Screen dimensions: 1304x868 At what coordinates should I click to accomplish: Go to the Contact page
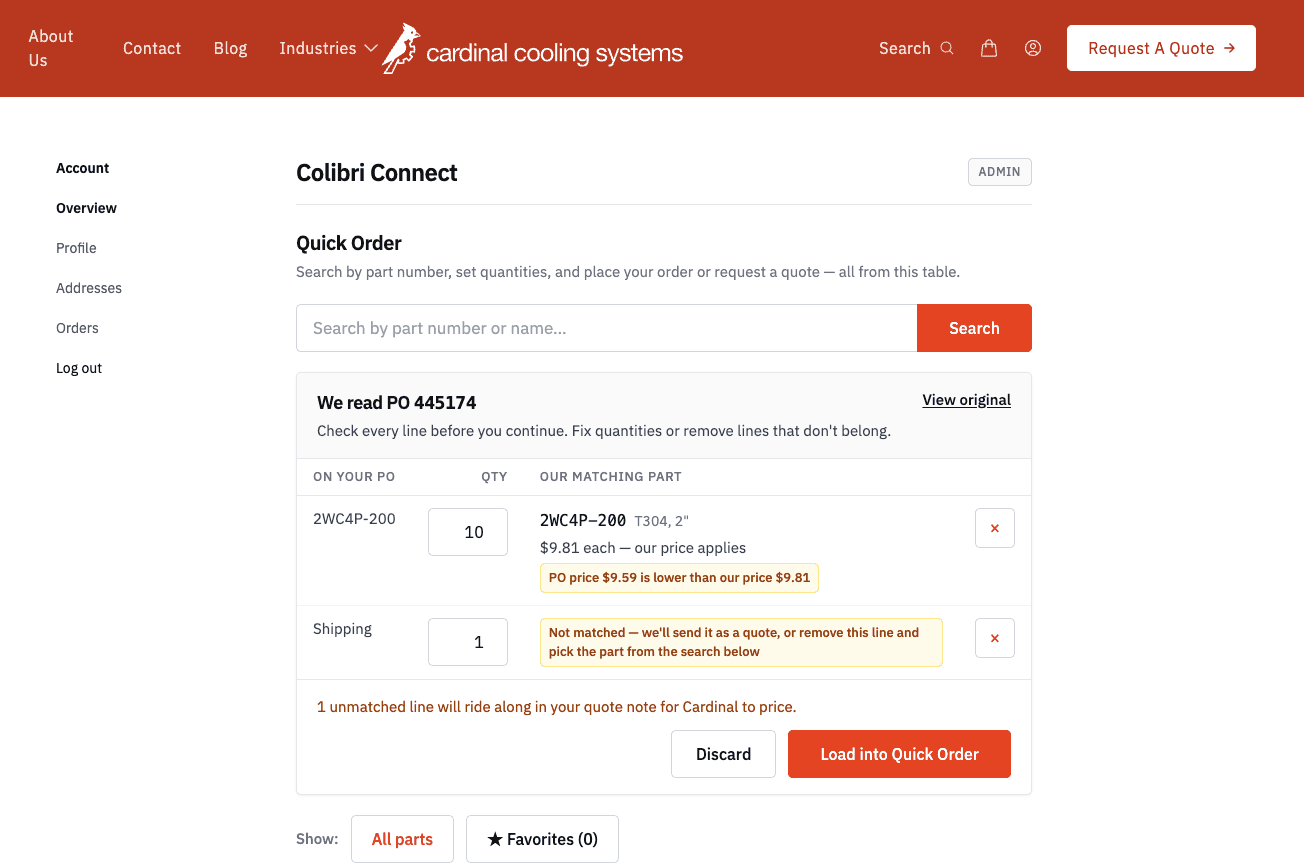(152, 48)
